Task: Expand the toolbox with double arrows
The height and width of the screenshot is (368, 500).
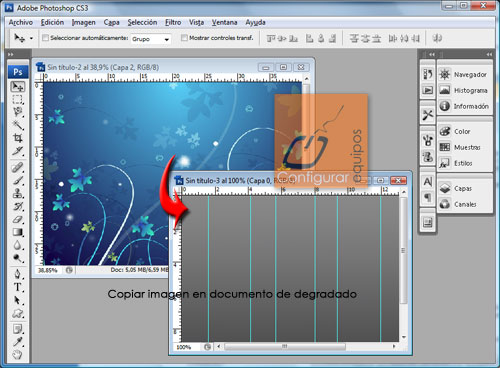Action: point(11,54)
